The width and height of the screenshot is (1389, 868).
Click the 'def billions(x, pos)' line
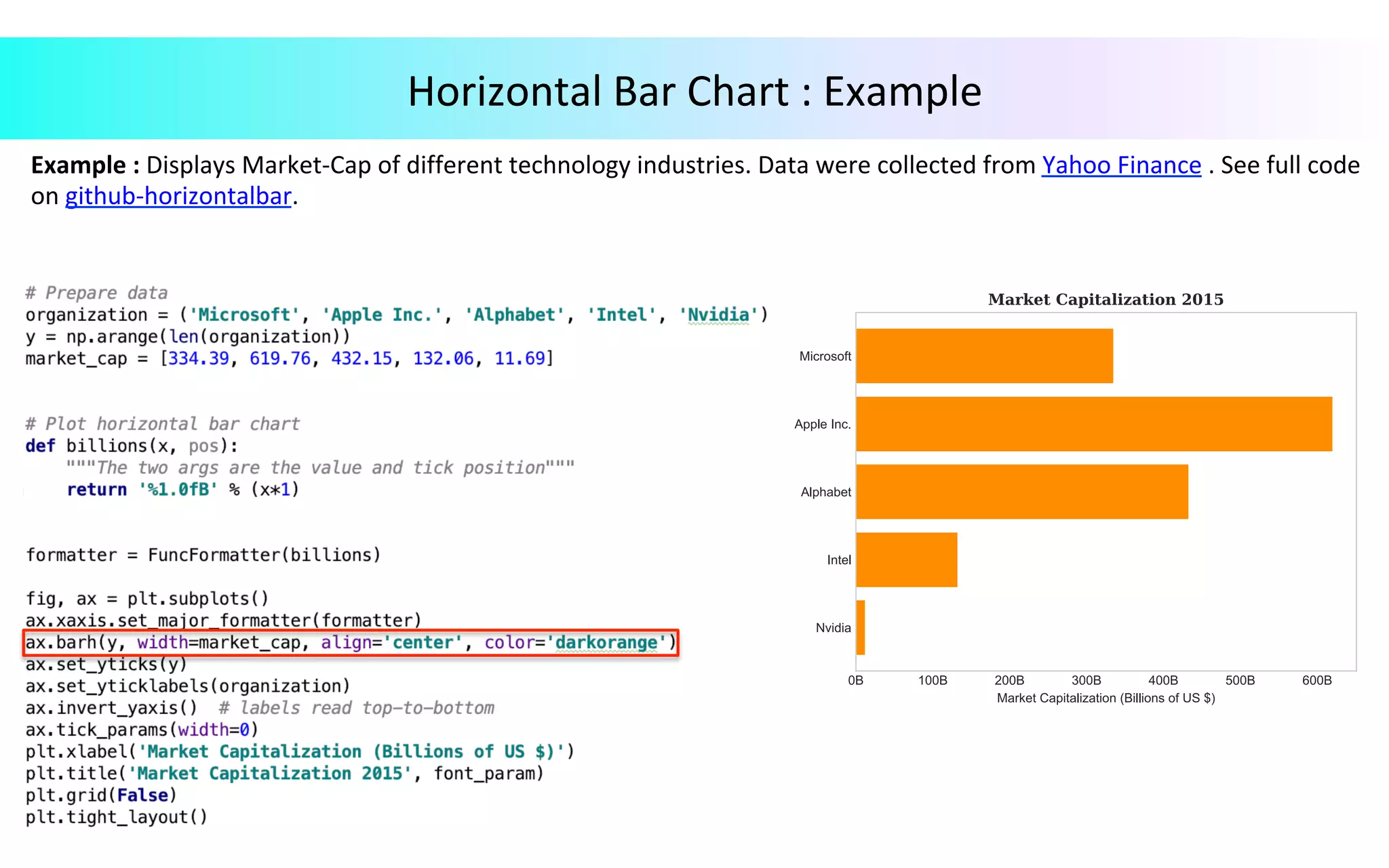[x=132, y=446]
